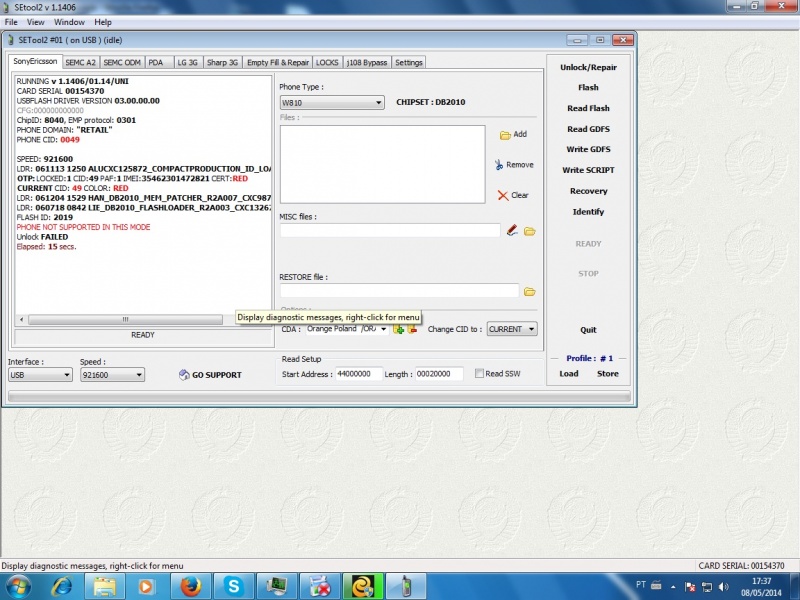Image resolution: width=800 pixels, height=600 pixels.
Task: Click the Unlock/Repair button
Action: pyautogui.click(x=588, y=67)
